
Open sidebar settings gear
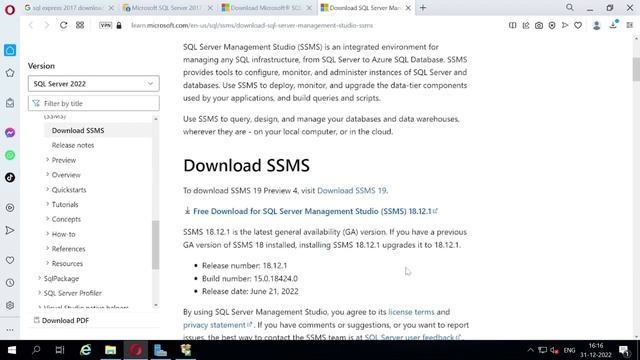[10, 305]
